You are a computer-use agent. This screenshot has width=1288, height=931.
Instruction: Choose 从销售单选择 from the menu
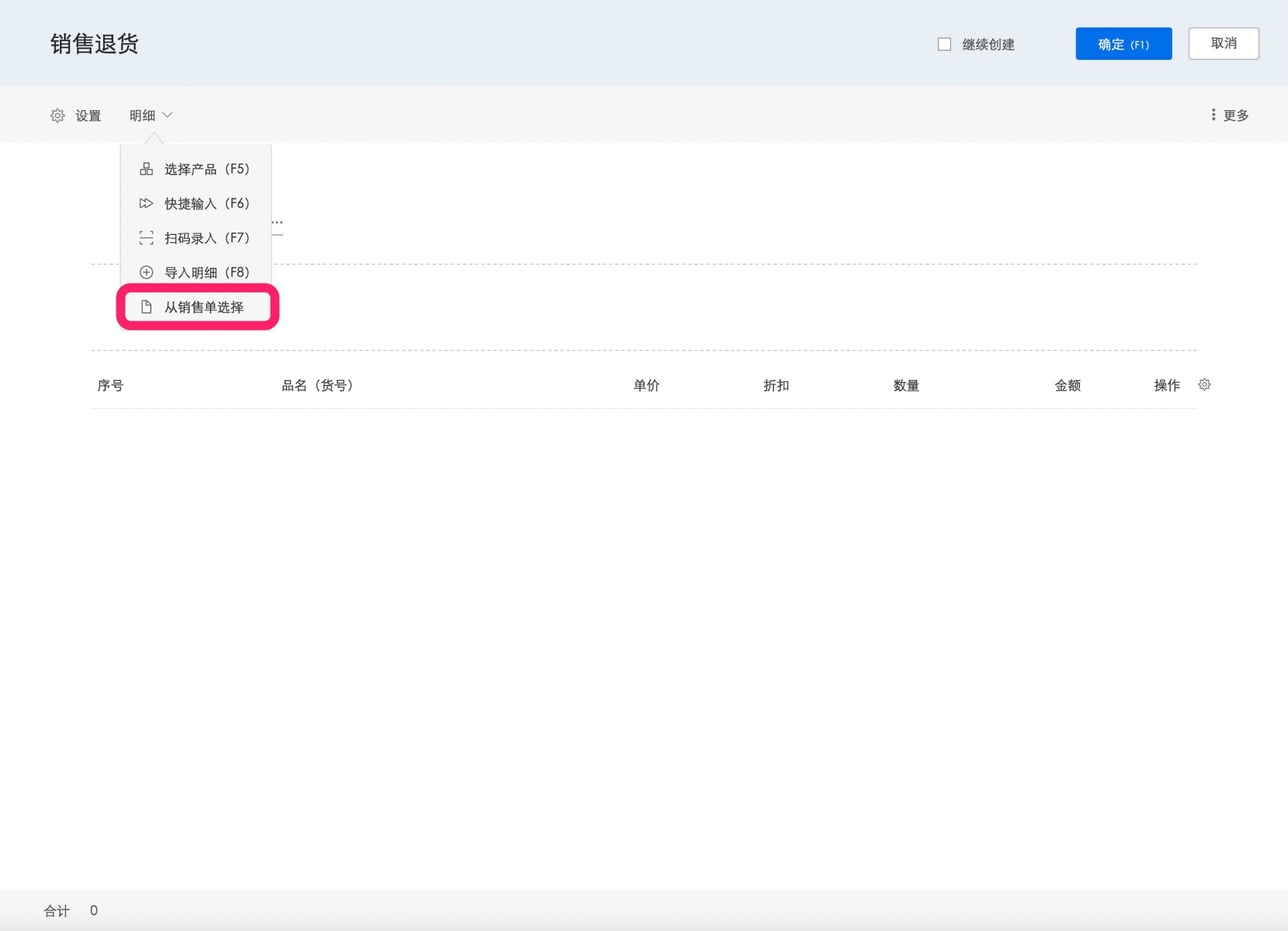[x=197, y=307]
